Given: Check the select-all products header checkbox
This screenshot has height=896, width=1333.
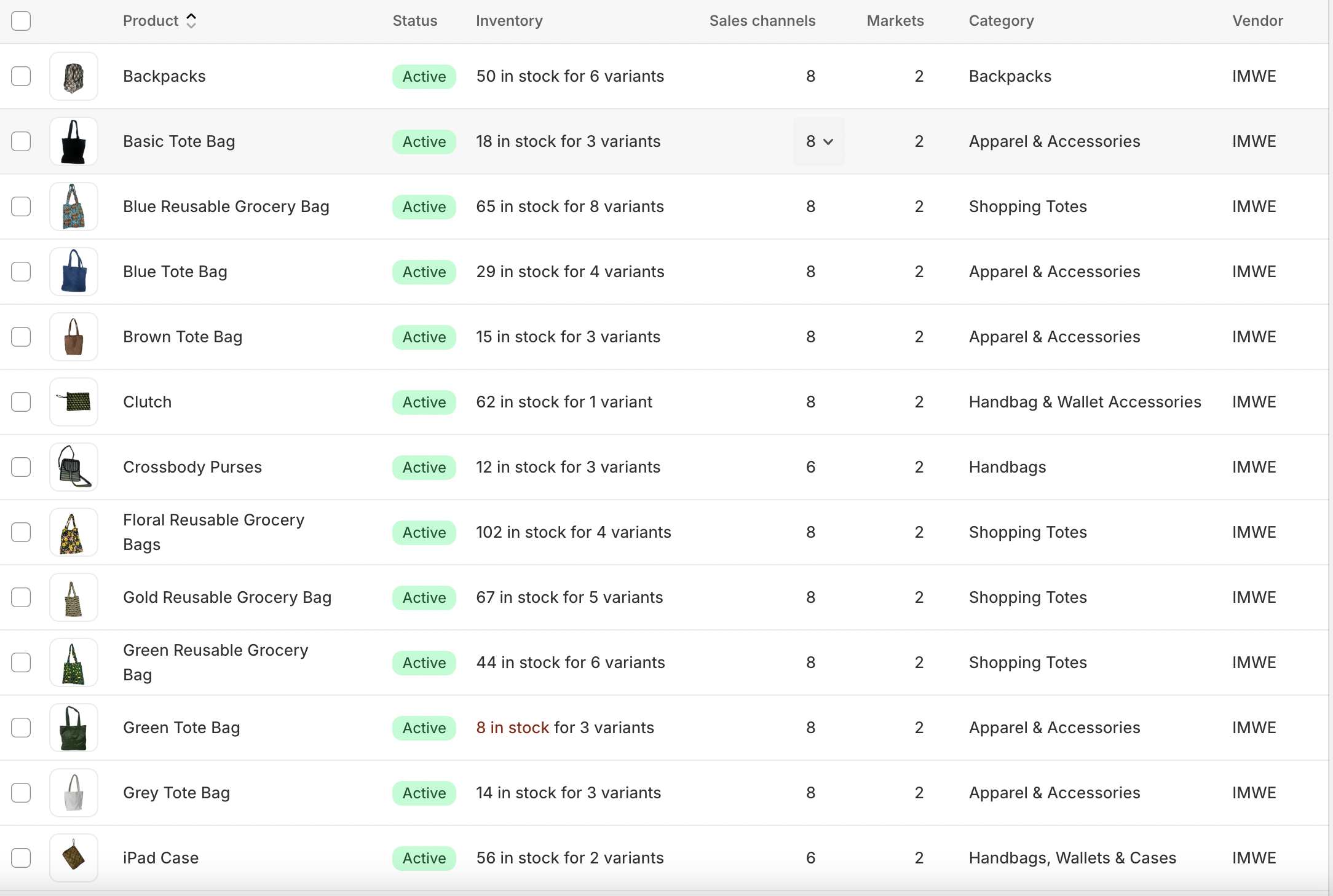Looking at the screenshot, I should [x=21, y=21].
